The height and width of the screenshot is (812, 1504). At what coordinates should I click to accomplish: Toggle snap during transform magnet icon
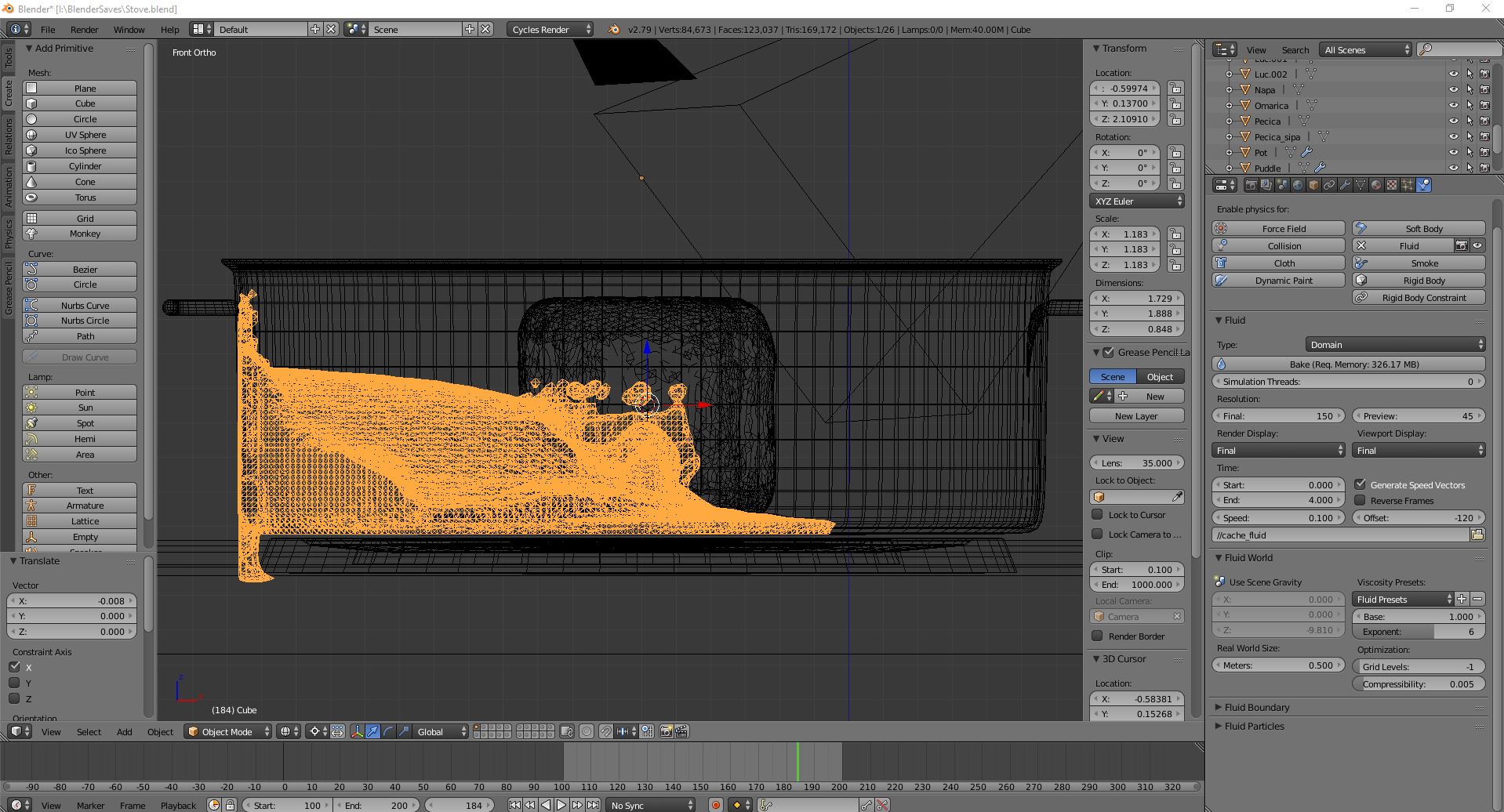(x=606, y=731)
